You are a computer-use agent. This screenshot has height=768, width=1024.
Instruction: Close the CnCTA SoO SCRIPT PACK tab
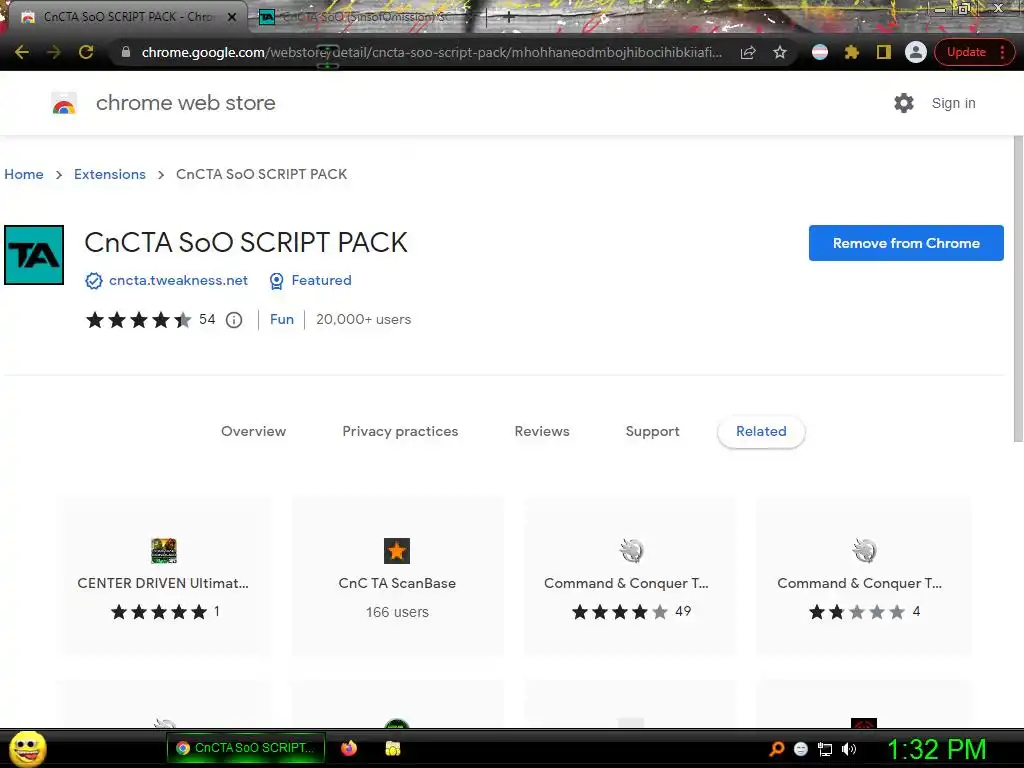231,17
